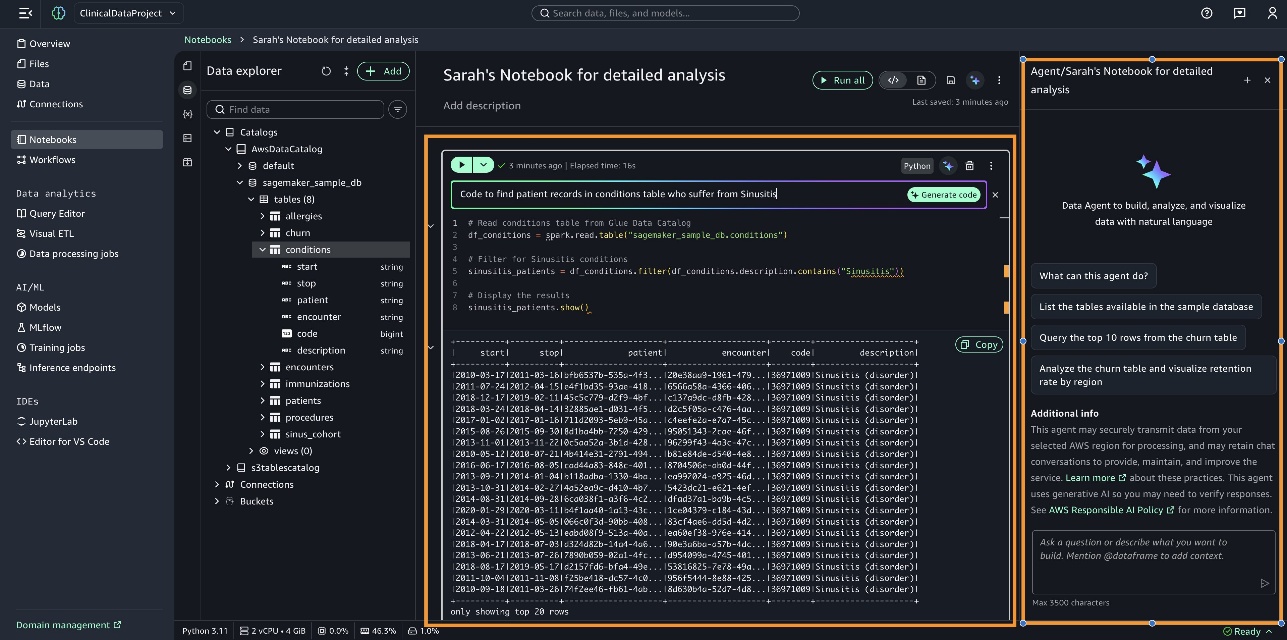
Task: Open the feedback icon in top bar
Action: pos(1239,13)
